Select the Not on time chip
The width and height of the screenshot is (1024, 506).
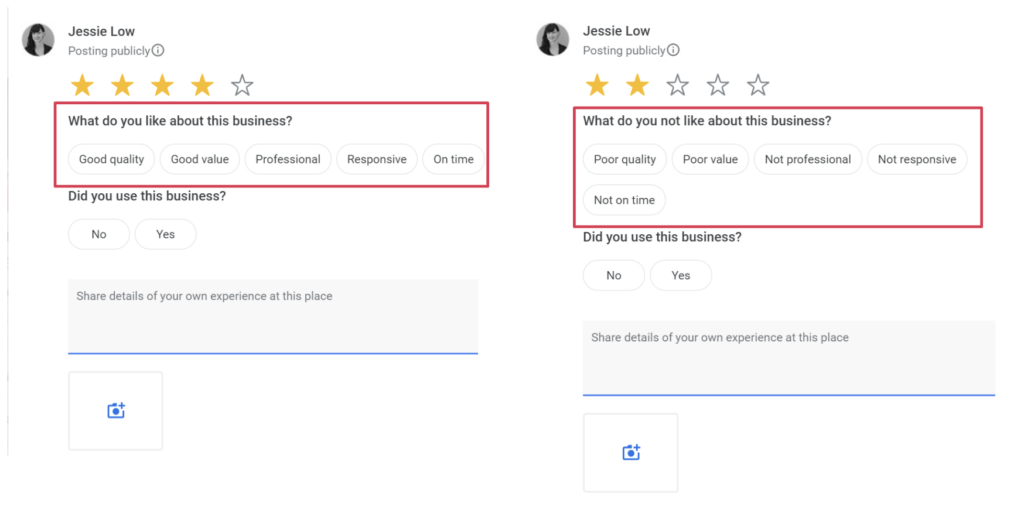tap(624, 200)
